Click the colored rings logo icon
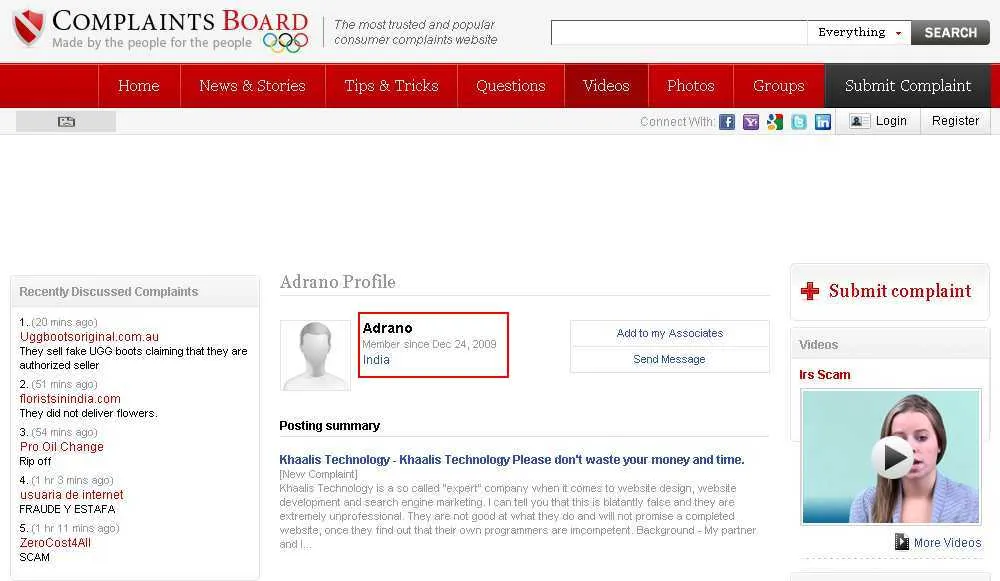Viewport: 1000px width, 581px height. 285,42
